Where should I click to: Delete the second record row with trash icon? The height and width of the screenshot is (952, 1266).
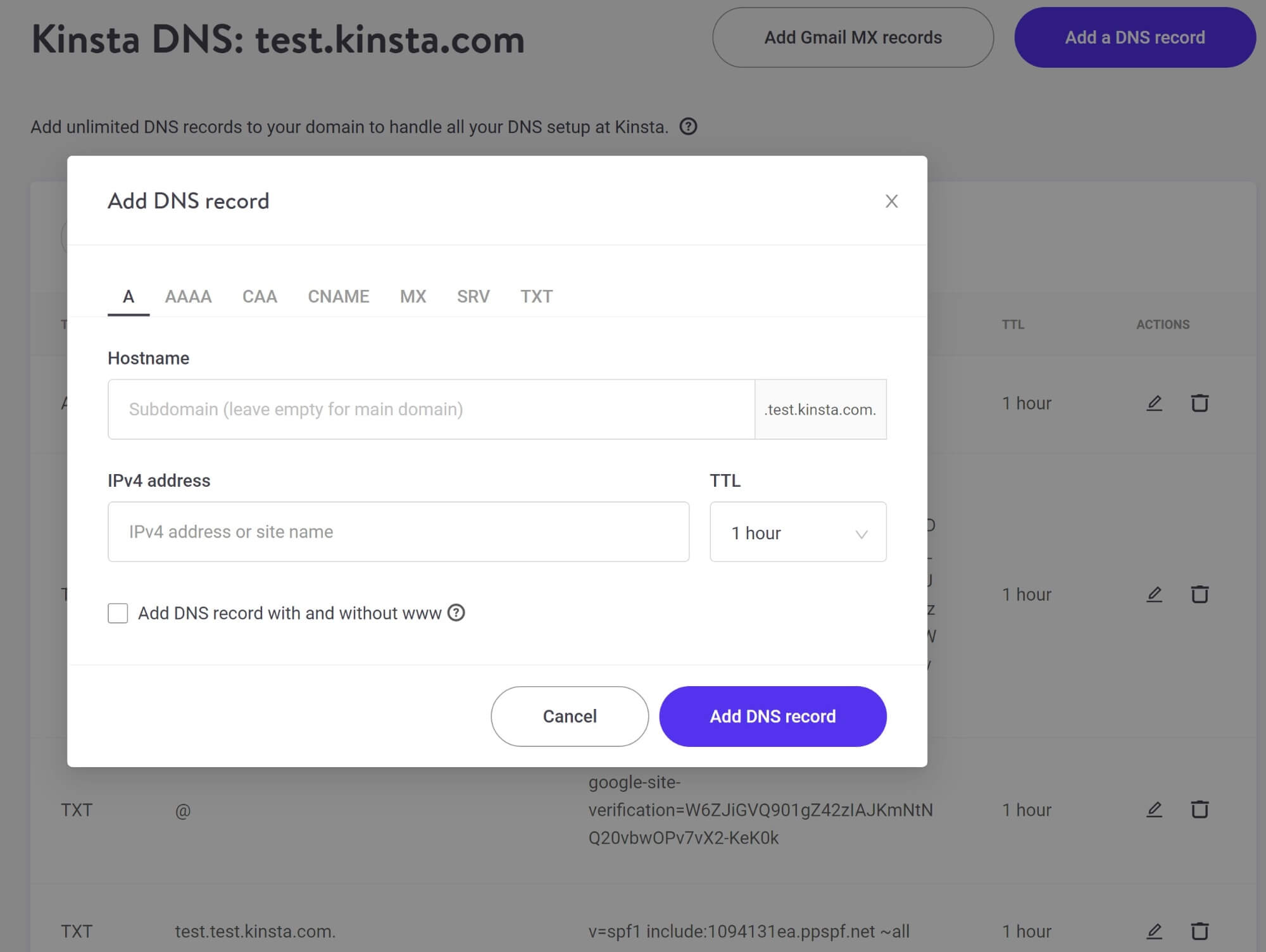[1200, 594]
